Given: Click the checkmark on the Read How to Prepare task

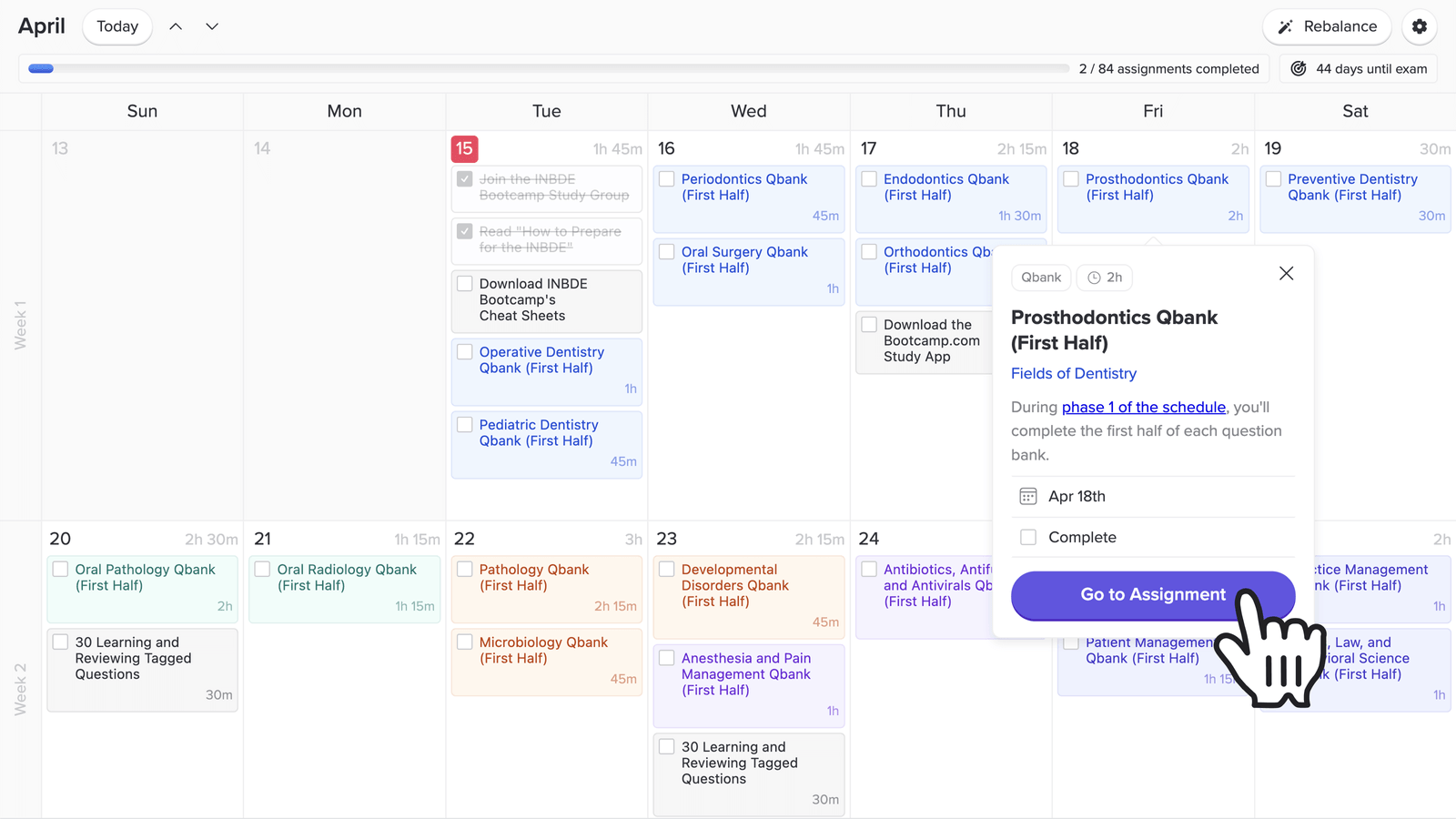Looking at the screenshot, I should pyautogui.click(x=464, y=232).
